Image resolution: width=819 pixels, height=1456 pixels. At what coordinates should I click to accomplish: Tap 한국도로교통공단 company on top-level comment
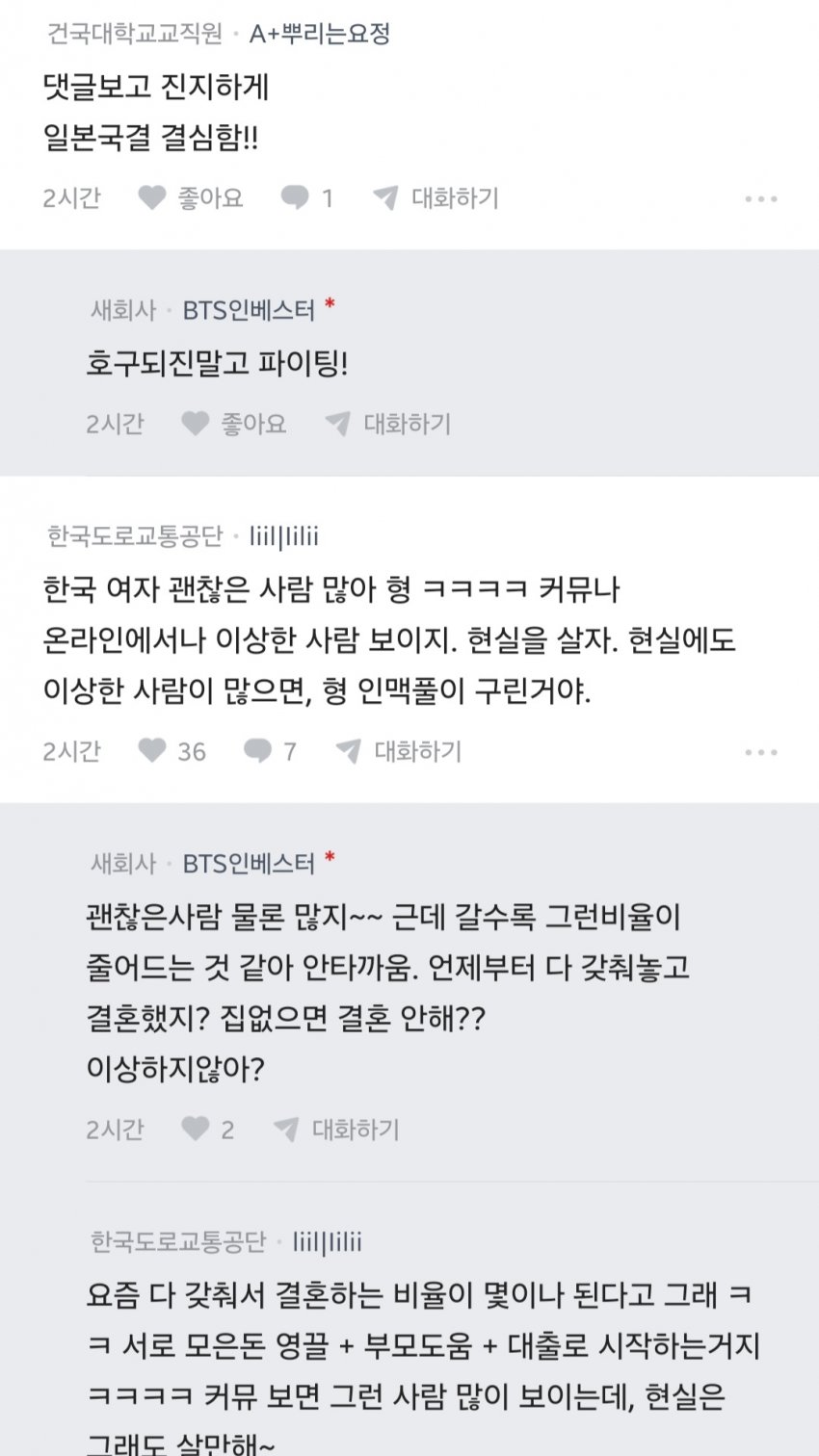[x=135, y=535]
